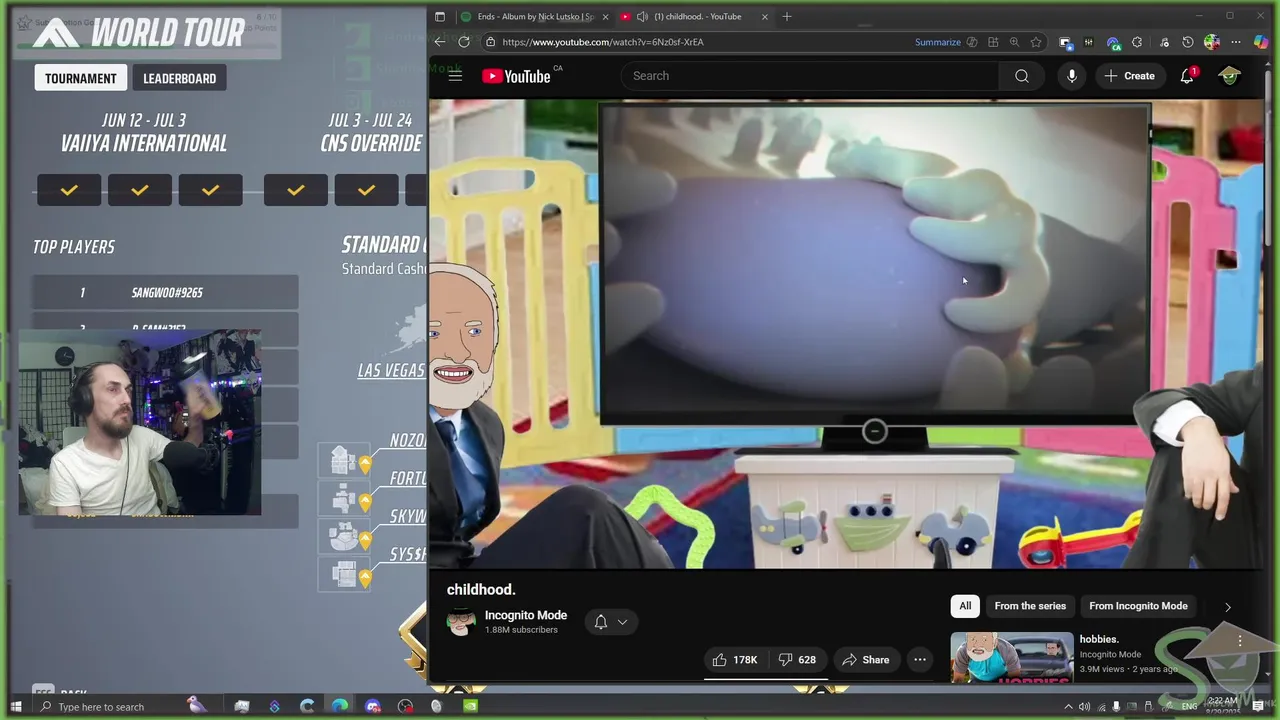Click the Create button on YouTube
1280x720 pixels.
pos(1129,76)
